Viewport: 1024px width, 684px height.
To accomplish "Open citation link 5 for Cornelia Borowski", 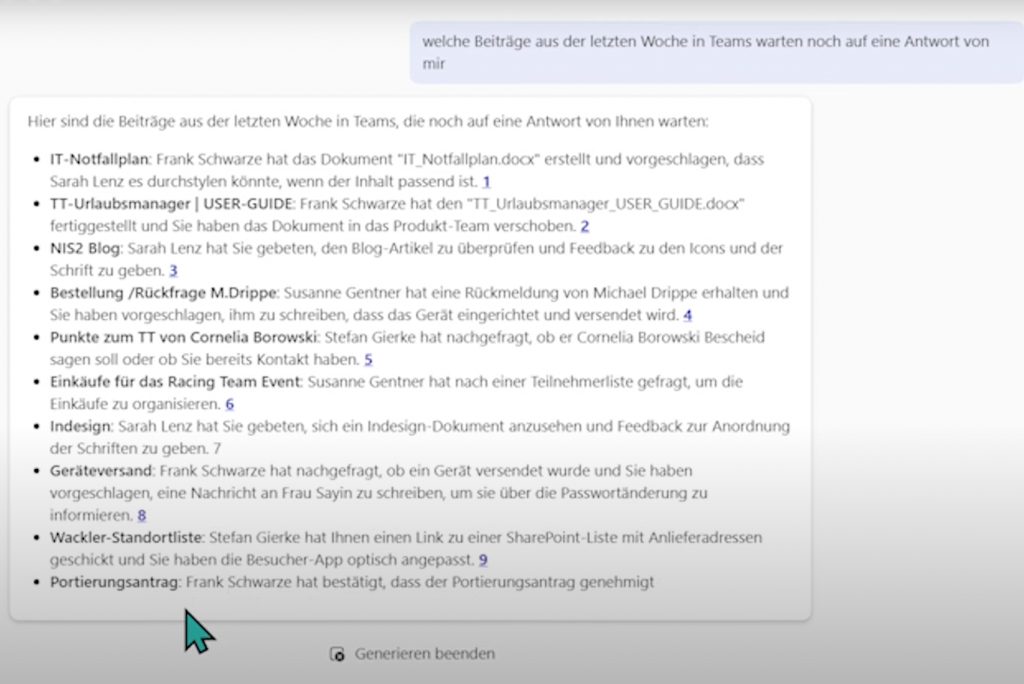I will [x=368, y=359].
